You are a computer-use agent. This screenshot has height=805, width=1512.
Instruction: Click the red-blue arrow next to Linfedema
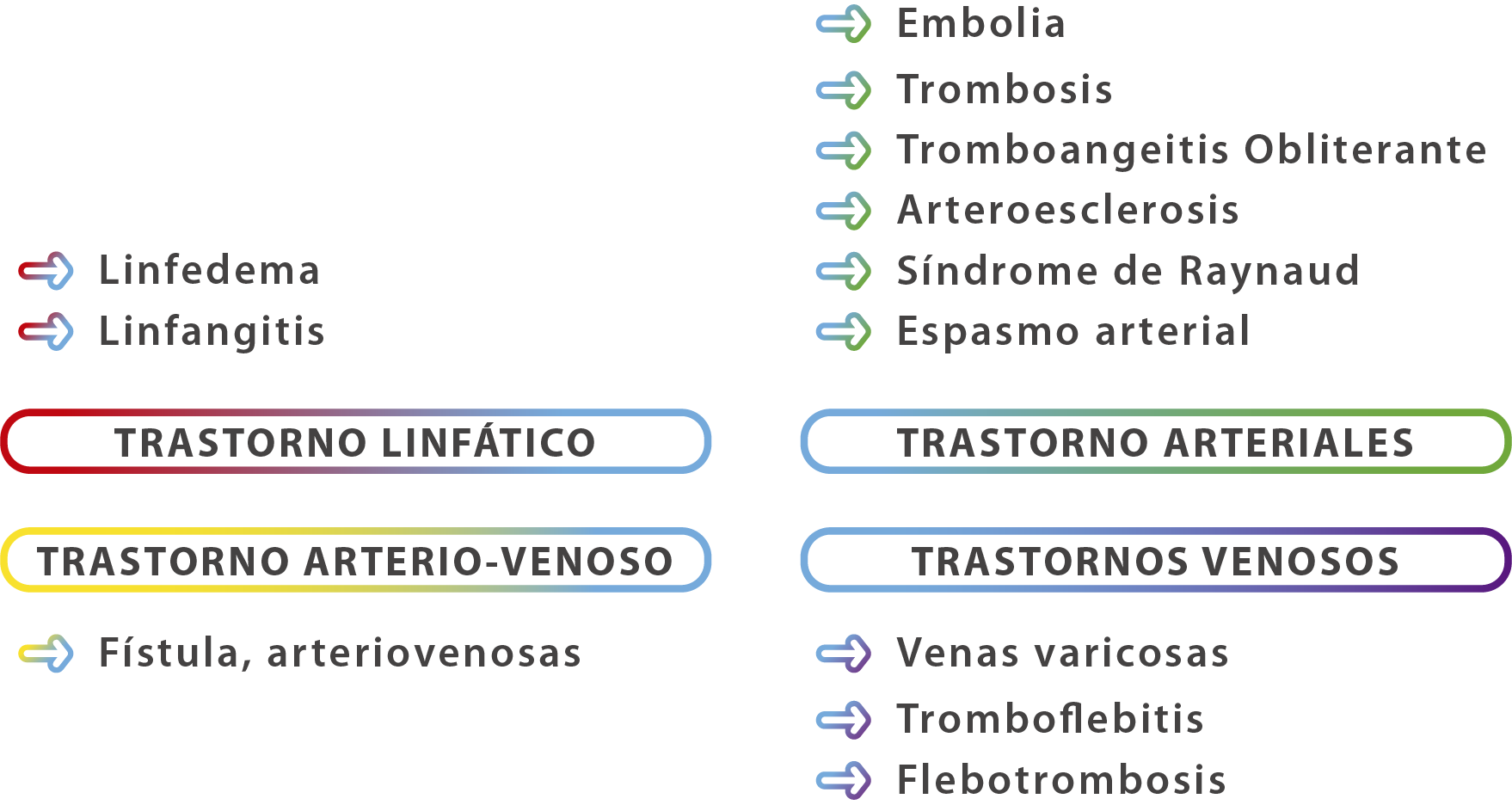tap(46, 271)
